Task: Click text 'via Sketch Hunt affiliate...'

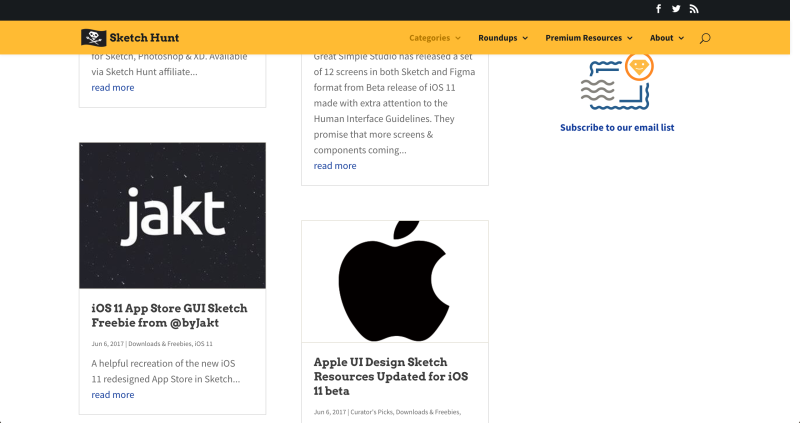Action: [144, 72]
